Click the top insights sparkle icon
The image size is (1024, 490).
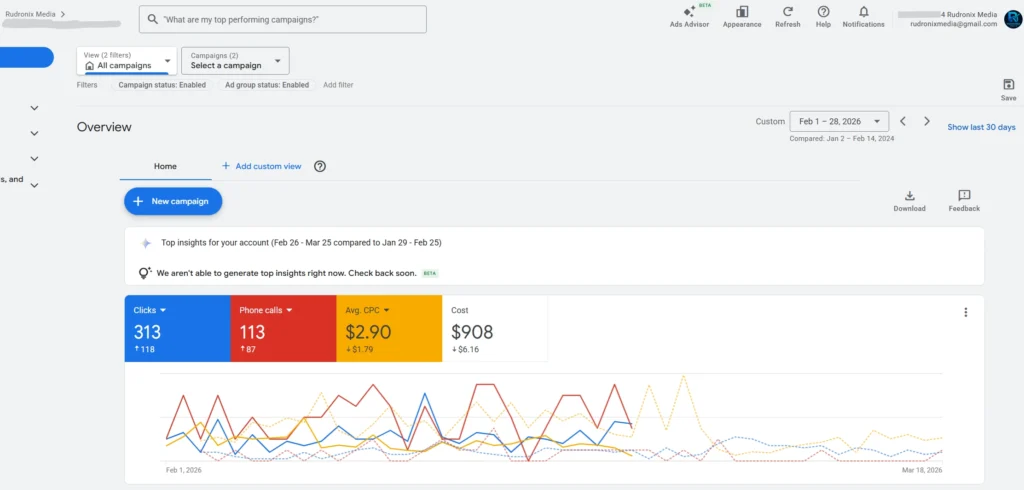click(146, 243)
